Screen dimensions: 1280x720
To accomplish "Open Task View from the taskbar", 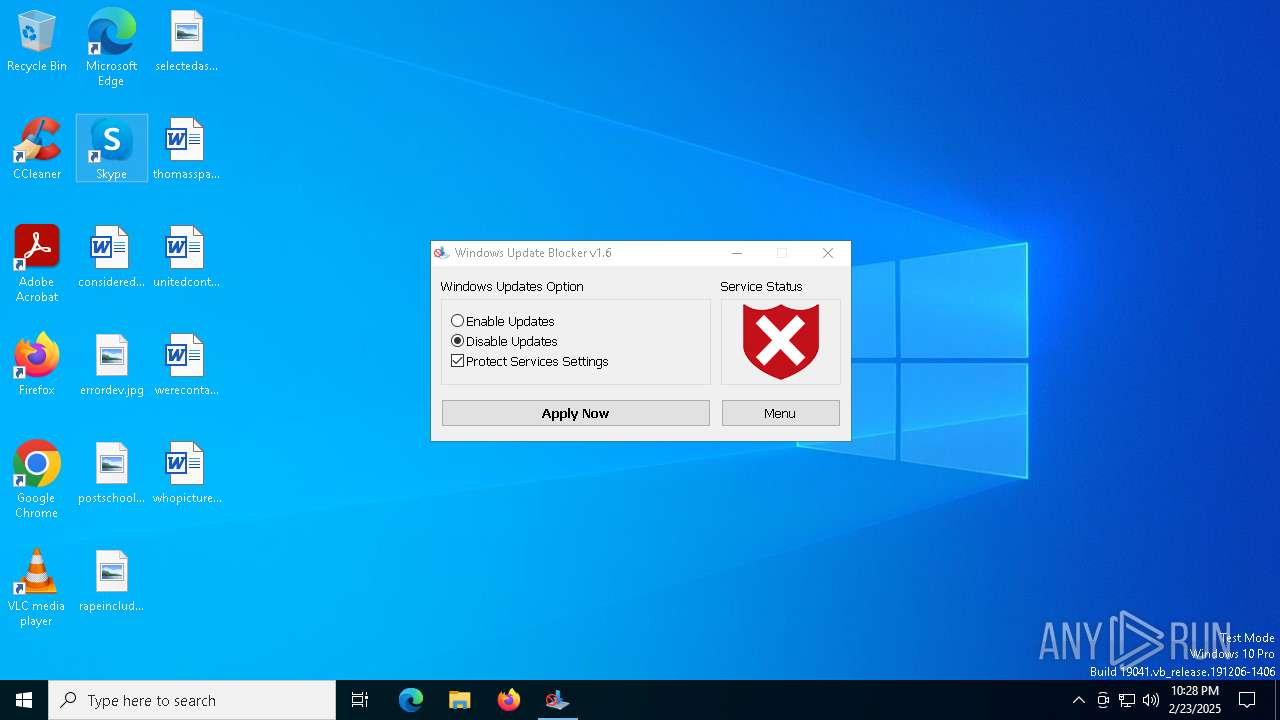I will coord(360,700).
